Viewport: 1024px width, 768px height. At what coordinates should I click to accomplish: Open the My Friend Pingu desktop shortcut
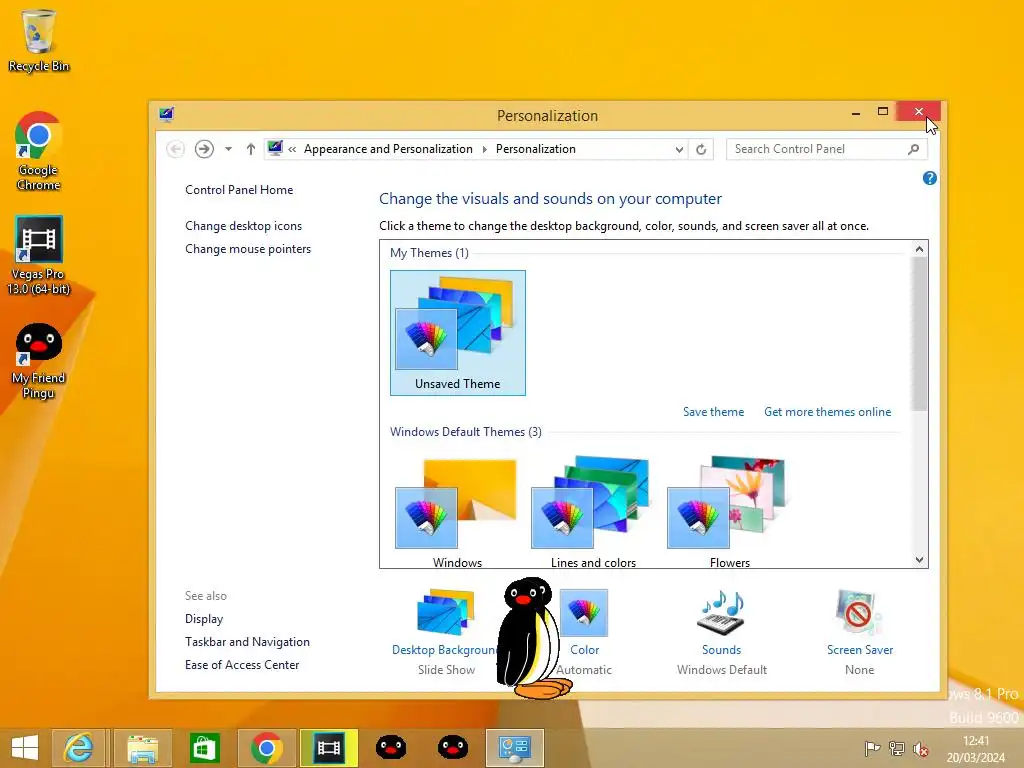point(39,360)
